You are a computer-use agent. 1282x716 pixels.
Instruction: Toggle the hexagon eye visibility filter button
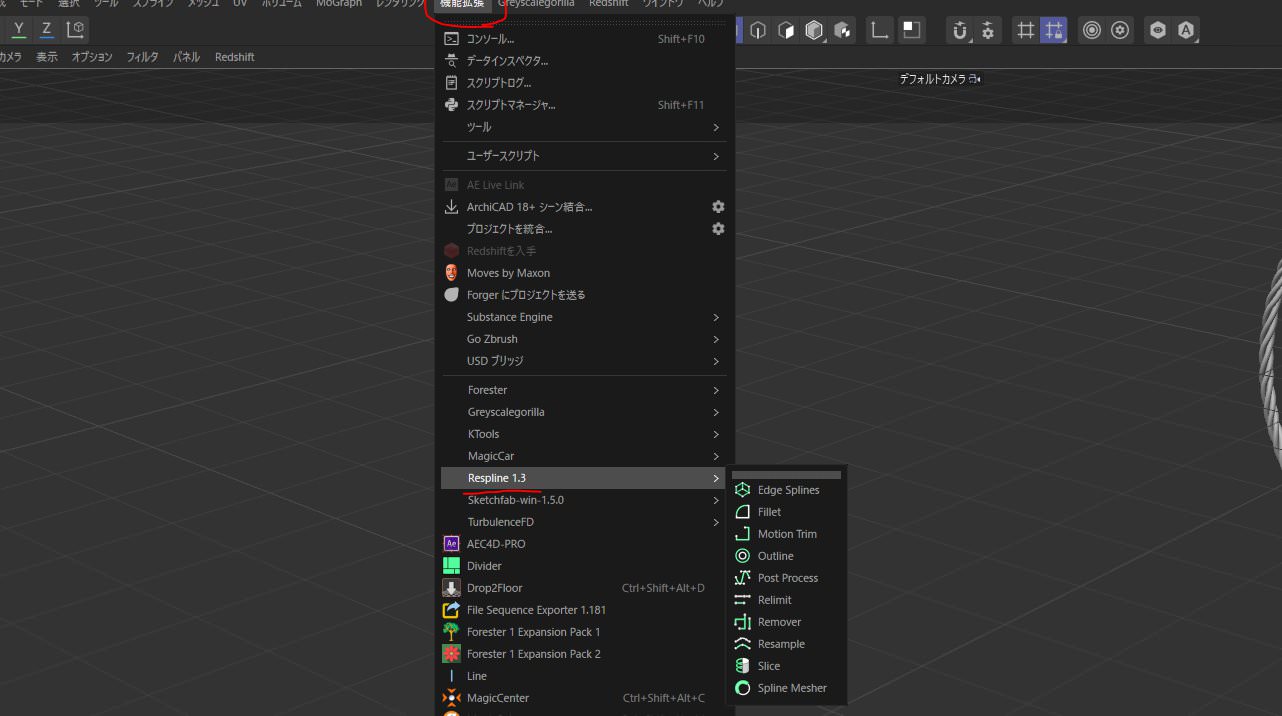tap(1158, 31)
